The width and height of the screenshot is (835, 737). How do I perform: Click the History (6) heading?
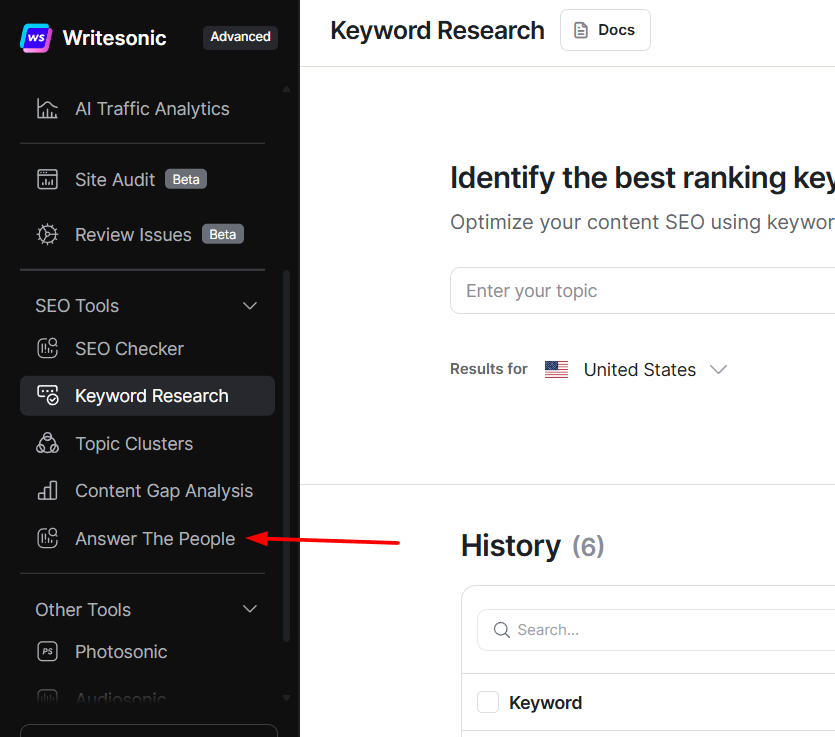(533, 546)
